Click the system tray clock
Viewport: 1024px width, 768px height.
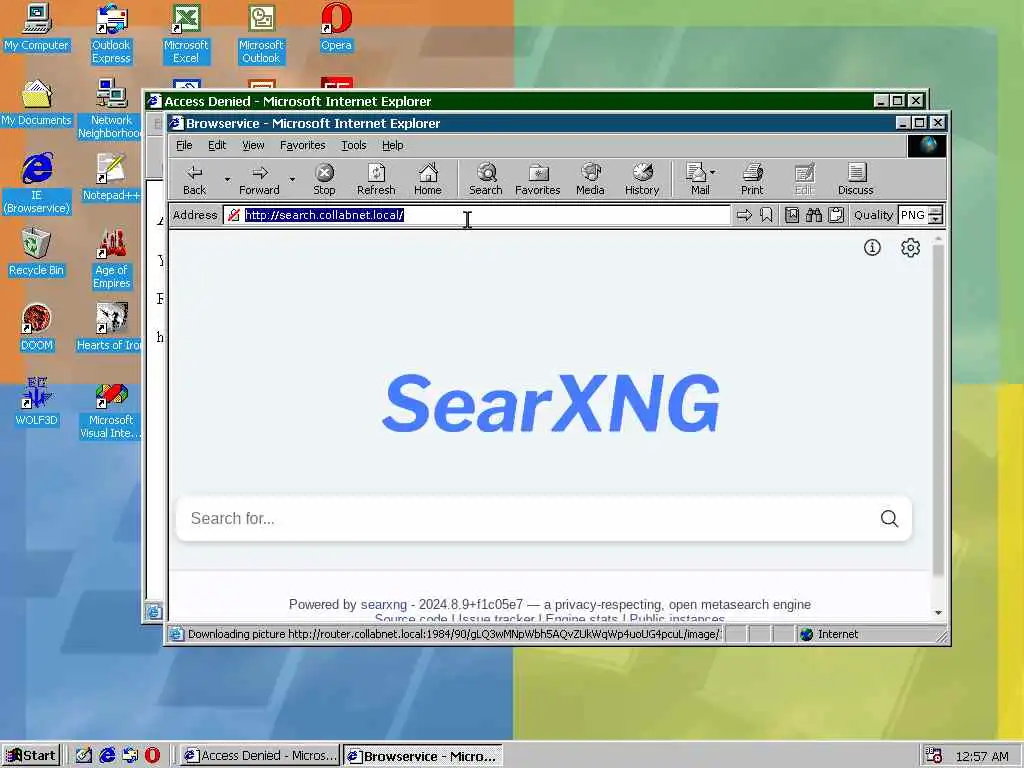982,756
